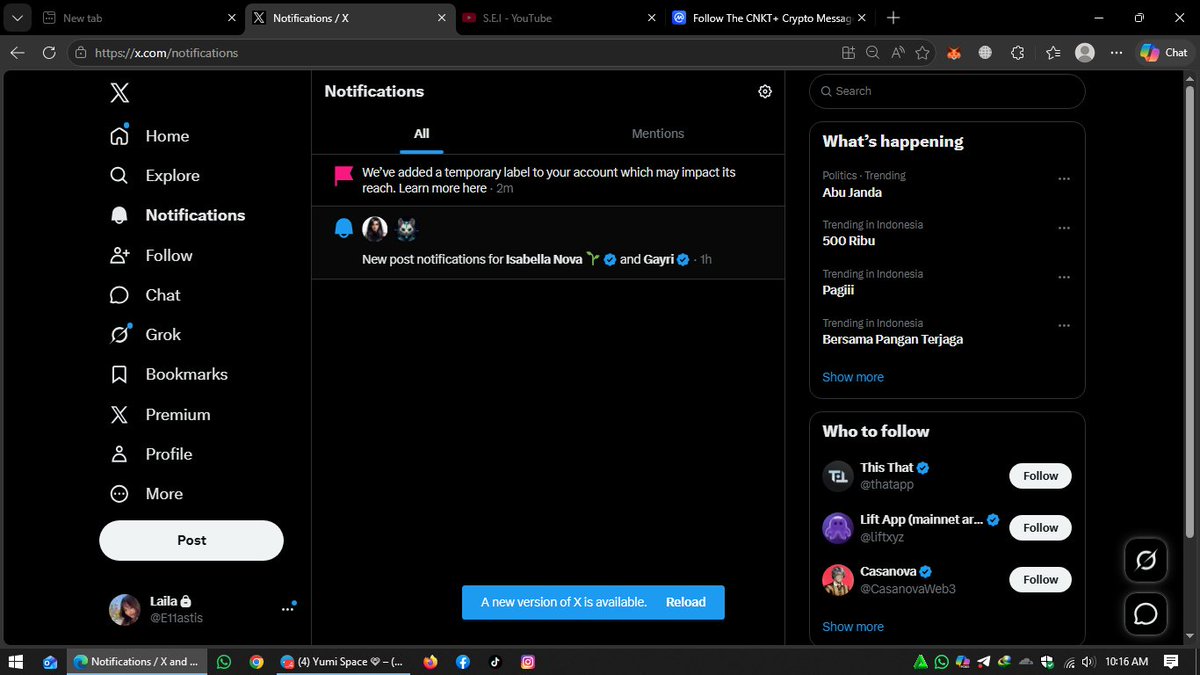Open the Copilot Chat button
The width and height of the screenshot is (1200, 675).
tap(1164, 53)
